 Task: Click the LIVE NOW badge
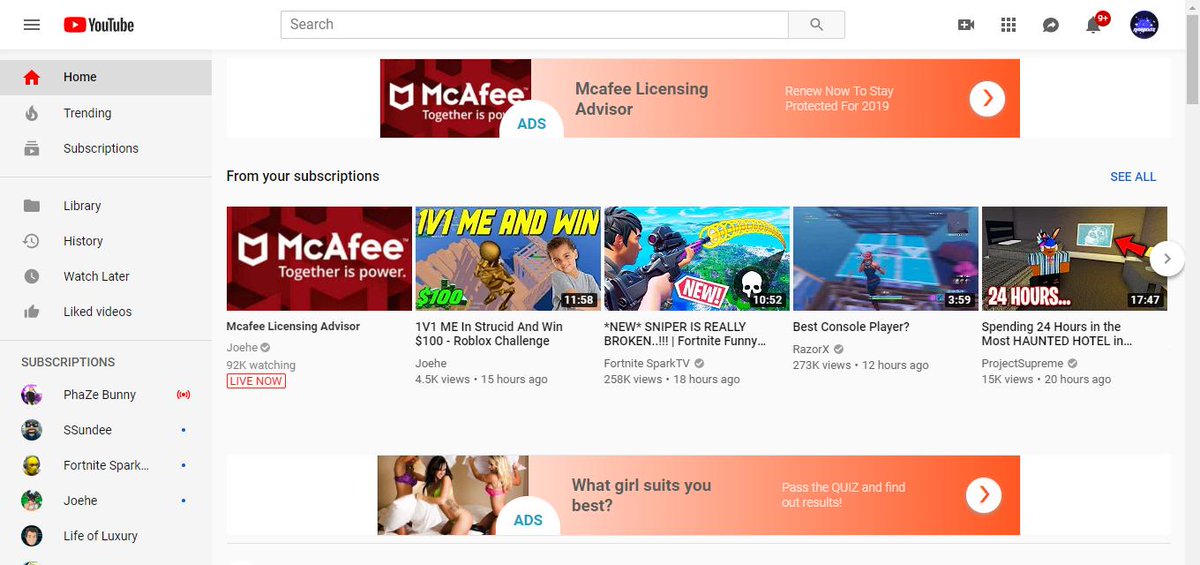click(x=256, y=381)
